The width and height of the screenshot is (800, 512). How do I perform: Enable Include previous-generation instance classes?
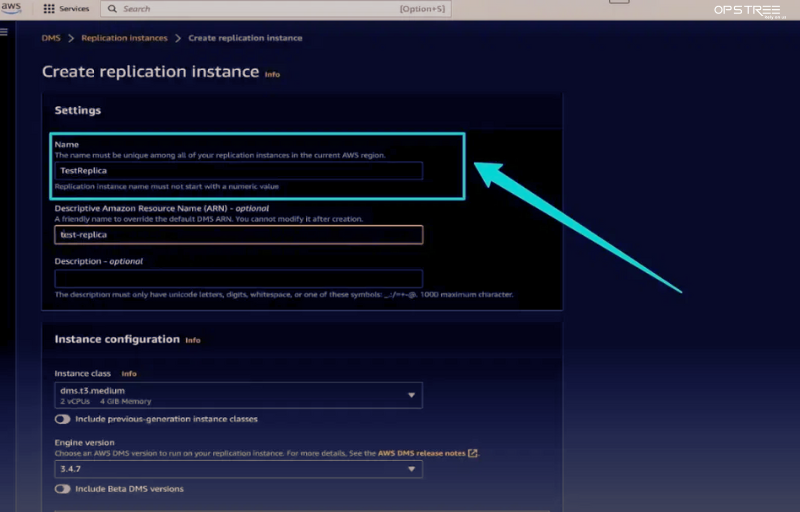point(63,419)
